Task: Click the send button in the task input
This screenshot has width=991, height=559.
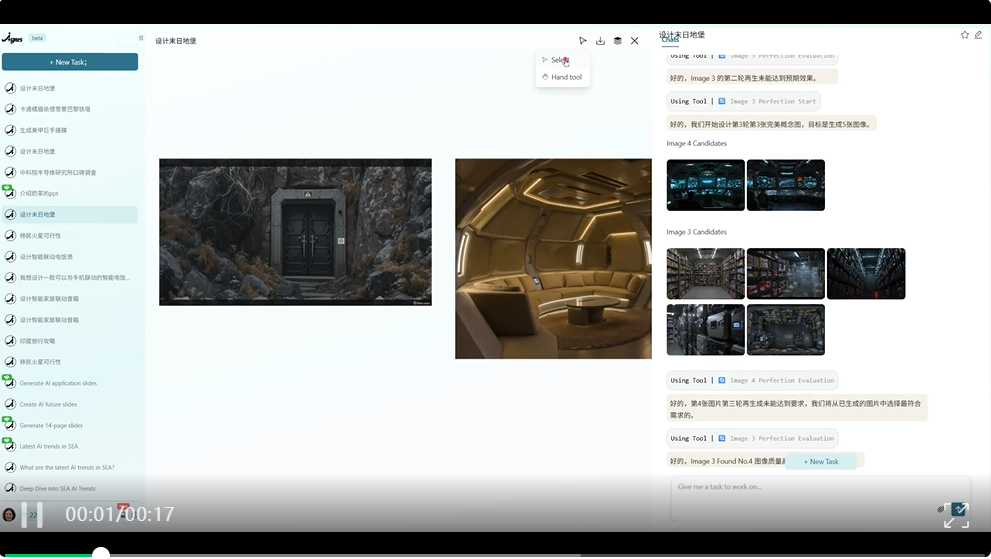Action: 959,508
